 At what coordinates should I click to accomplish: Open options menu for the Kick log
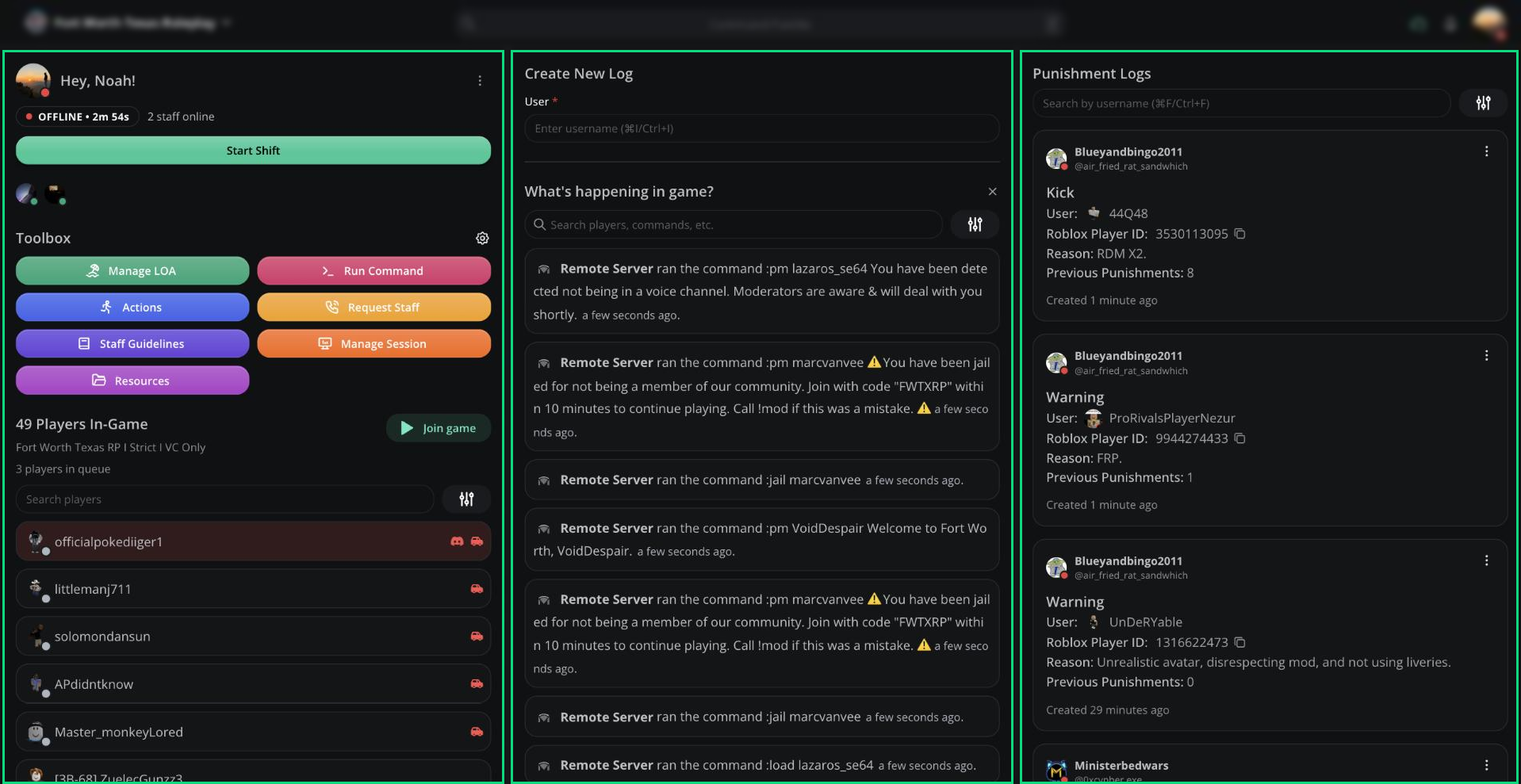1486,151
